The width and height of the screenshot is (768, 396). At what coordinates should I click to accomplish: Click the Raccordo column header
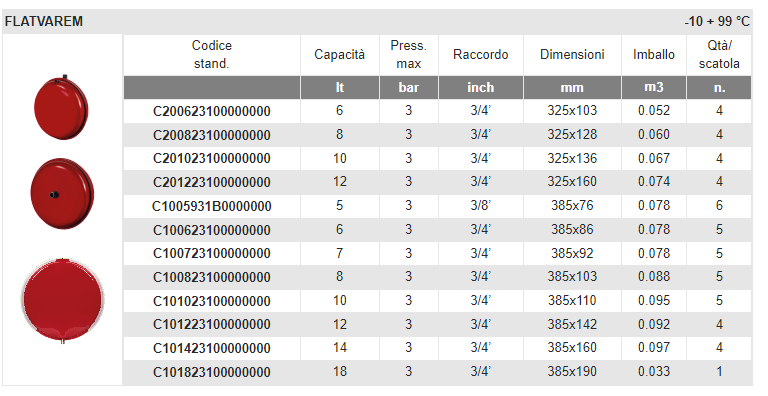coord(480,54)
